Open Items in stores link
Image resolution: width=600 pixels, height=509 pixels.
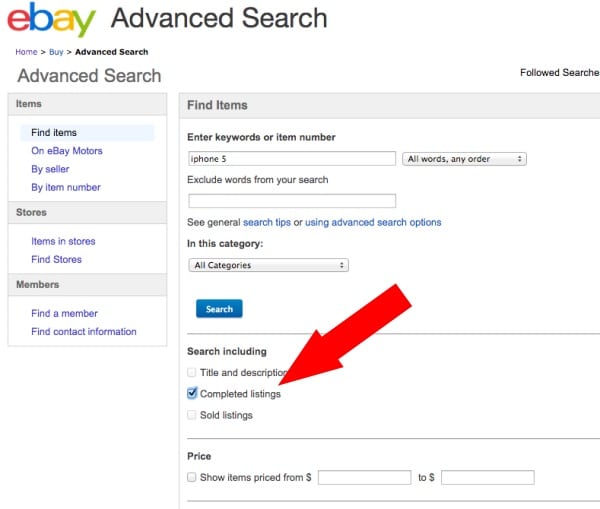point(63,241)
